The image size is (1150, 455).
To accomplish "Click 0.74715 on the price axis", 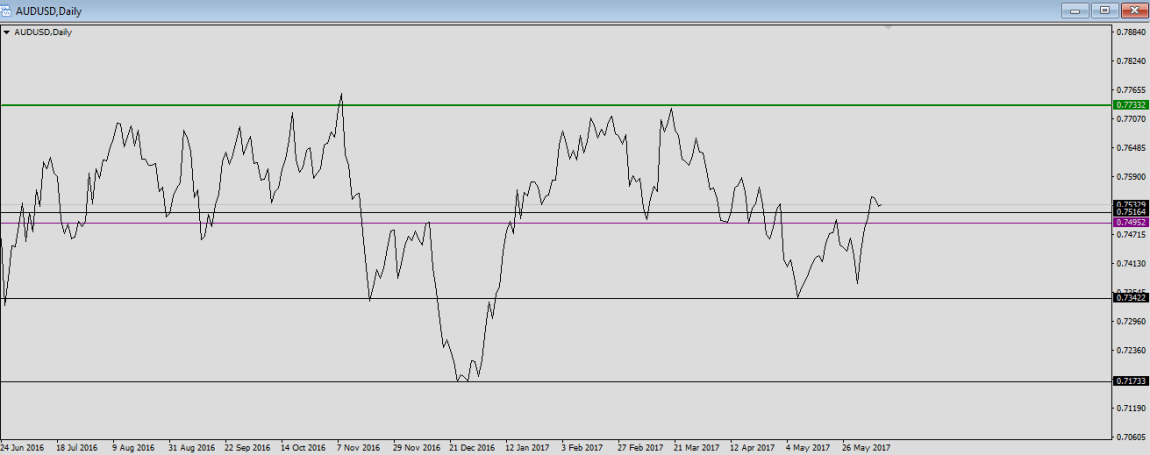I will 1132,235.
